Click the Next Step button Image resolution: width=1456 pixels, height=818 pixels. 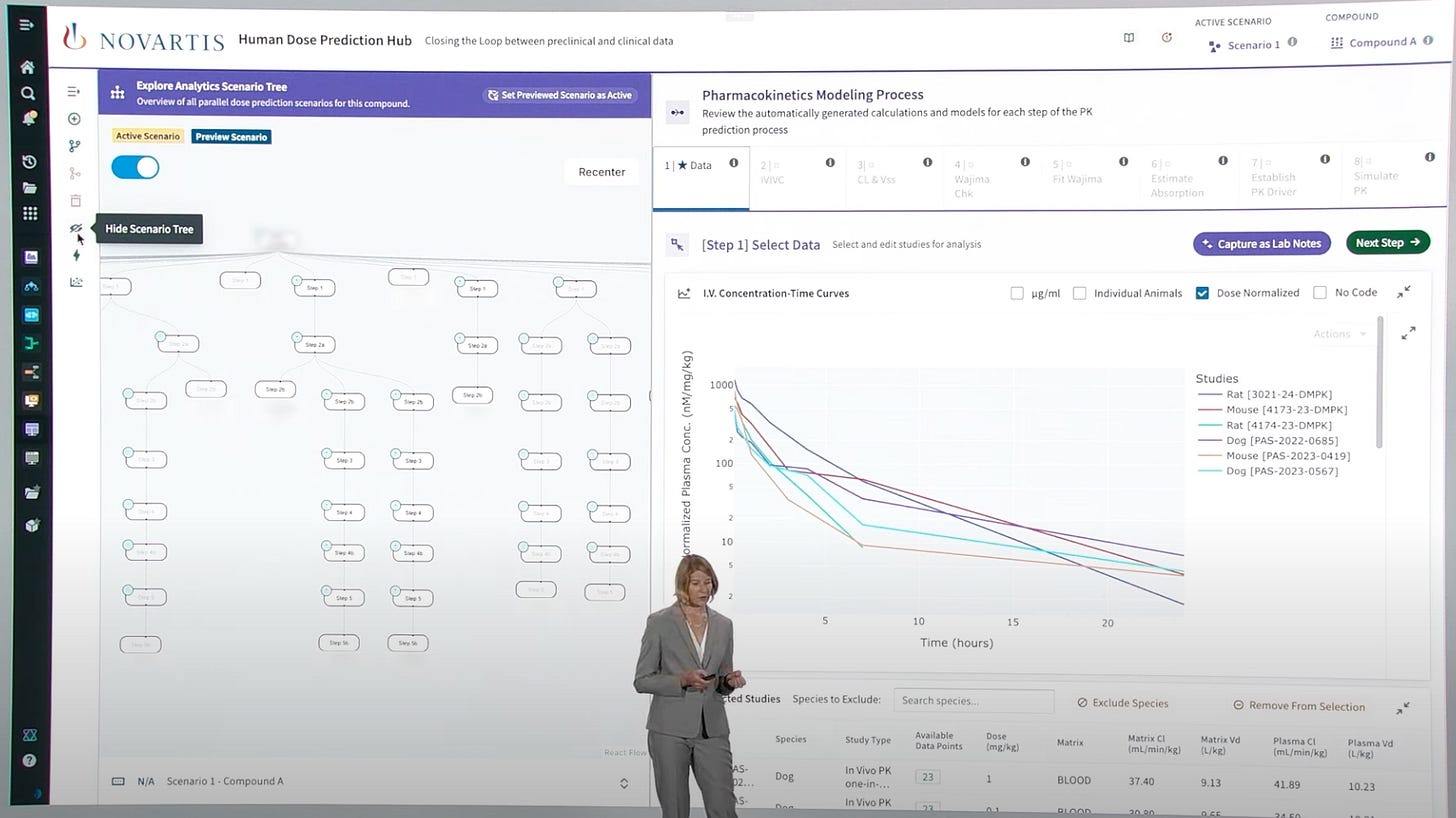[1388, 242]
